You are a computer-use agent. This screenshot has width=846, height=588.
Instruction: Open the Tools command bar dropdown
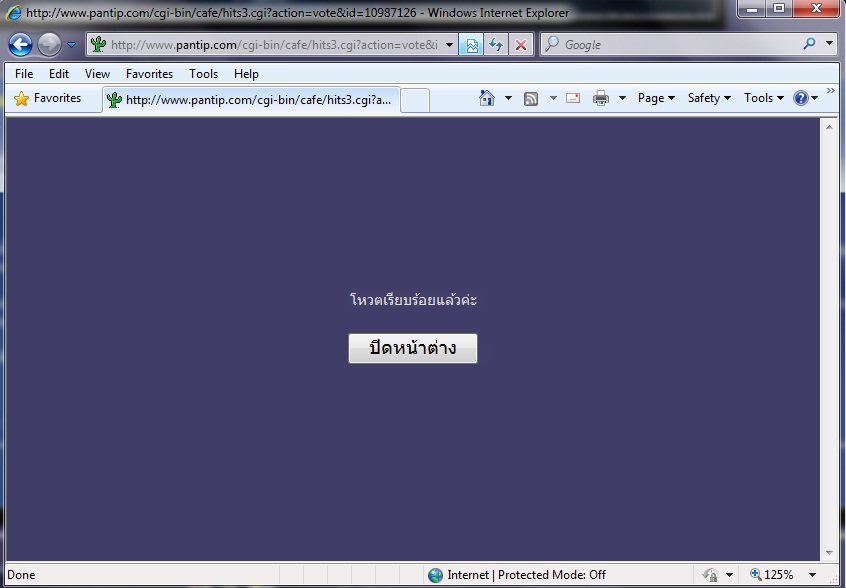pos(763,98)
